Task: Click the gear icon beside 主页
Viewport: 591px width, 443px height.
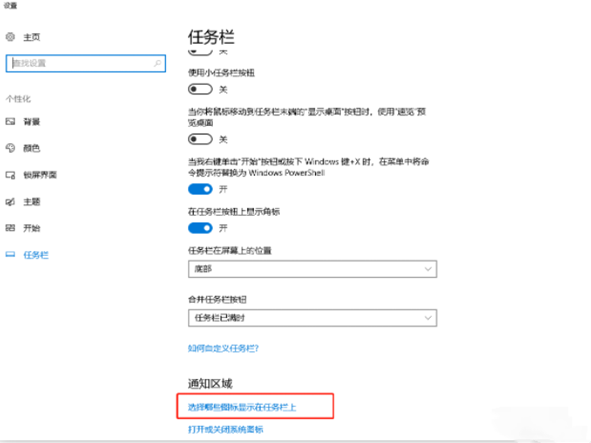Action: (x=10, y=37)
